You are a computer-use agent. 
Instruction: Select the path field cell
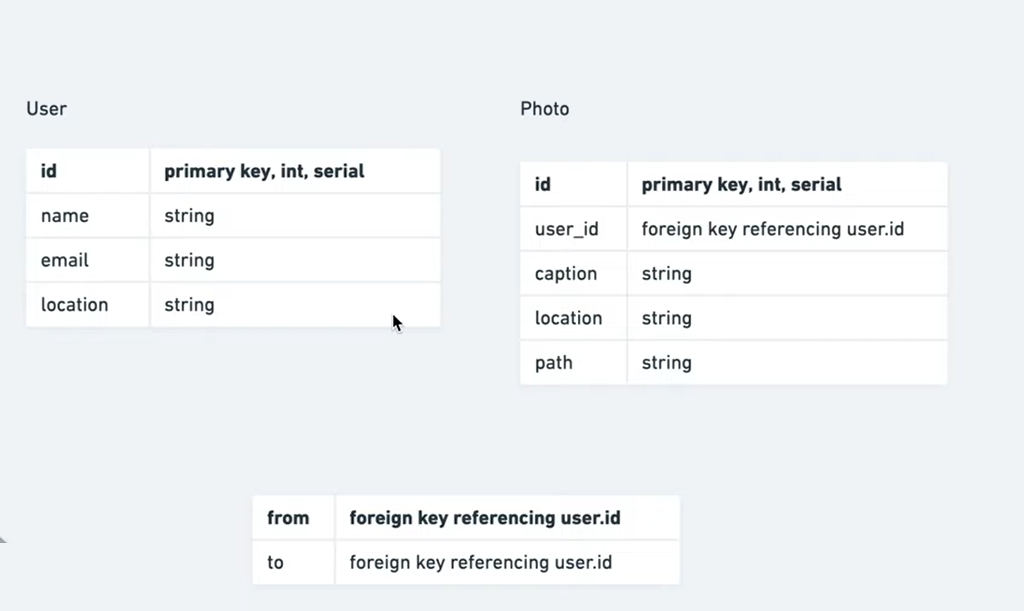[573, 362]
